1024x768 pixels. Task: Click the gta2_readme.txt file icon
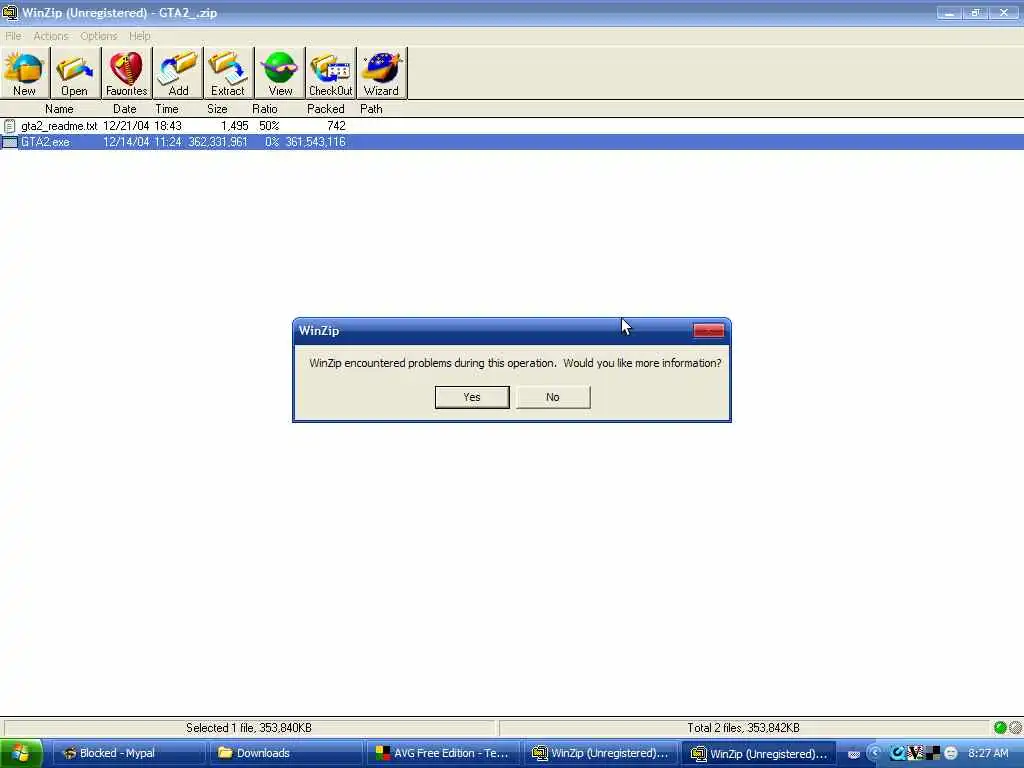click(x=10, y=126)
